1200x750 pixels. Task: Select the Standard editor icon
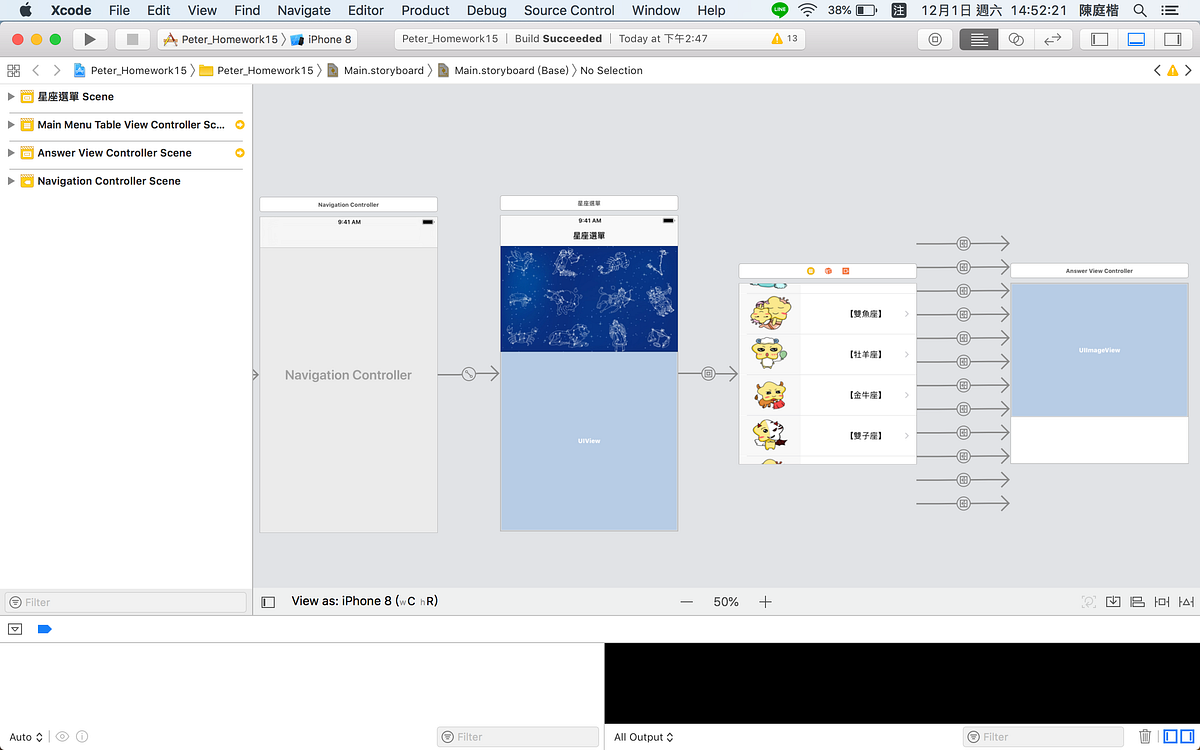click(x=978, y=39)
